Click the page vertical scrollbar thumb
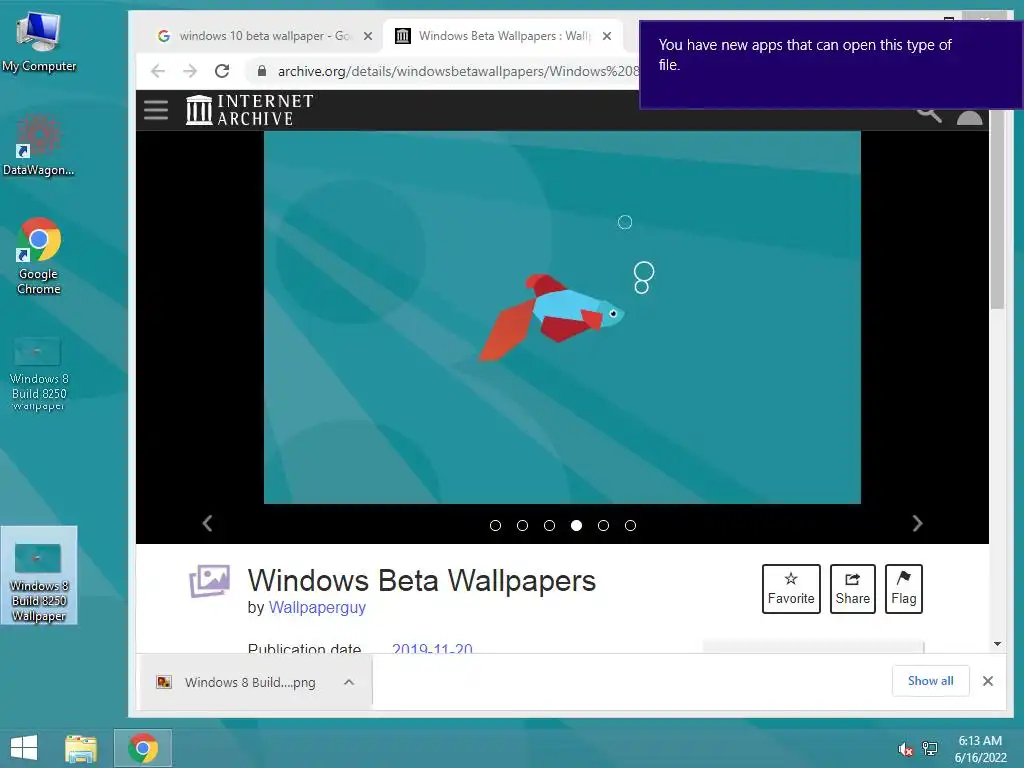Image resolution: width=1024 pixels, height=768 pixels. pyautogui.click(x=997, y=210)
